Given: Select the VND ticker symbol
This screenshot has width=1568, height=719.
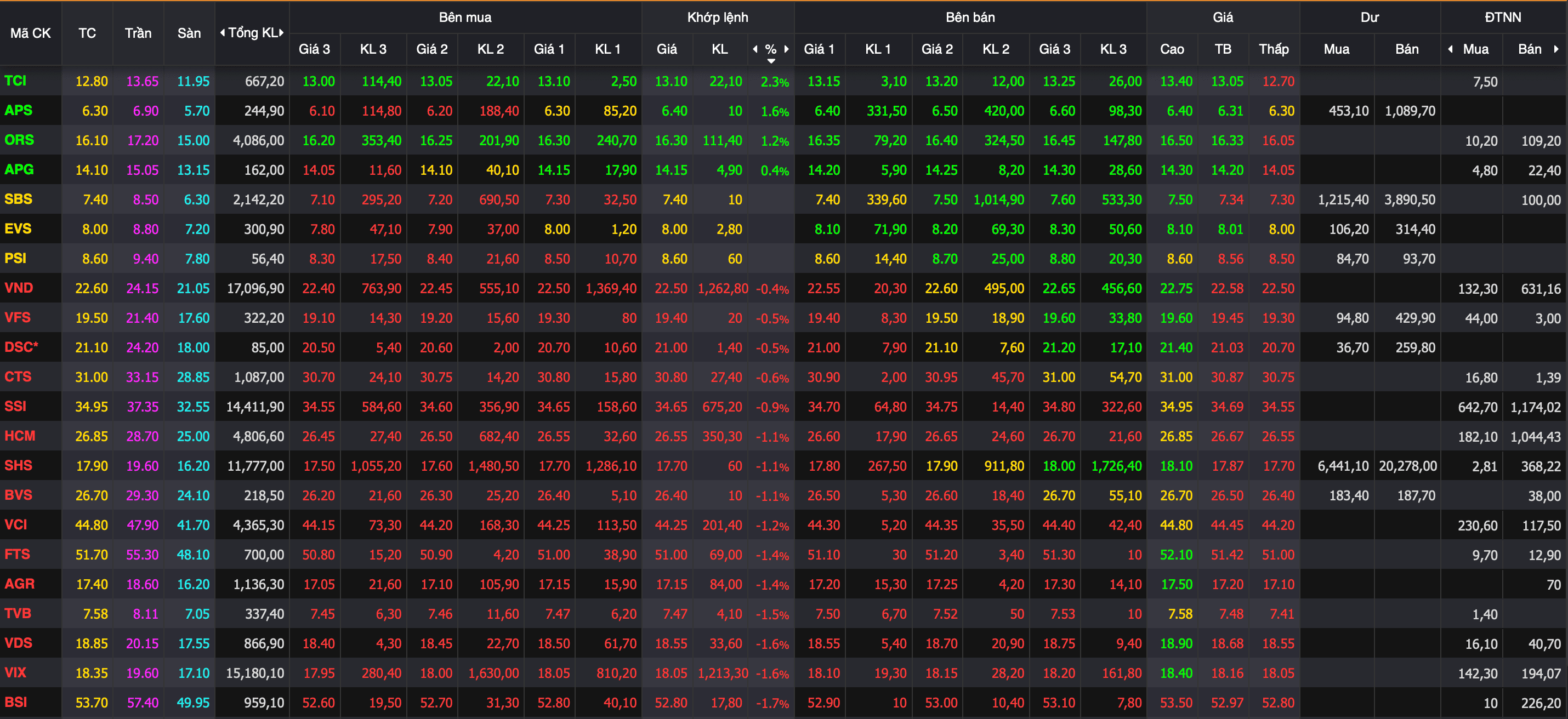Looking at the screenshot, I should [19, 288].
